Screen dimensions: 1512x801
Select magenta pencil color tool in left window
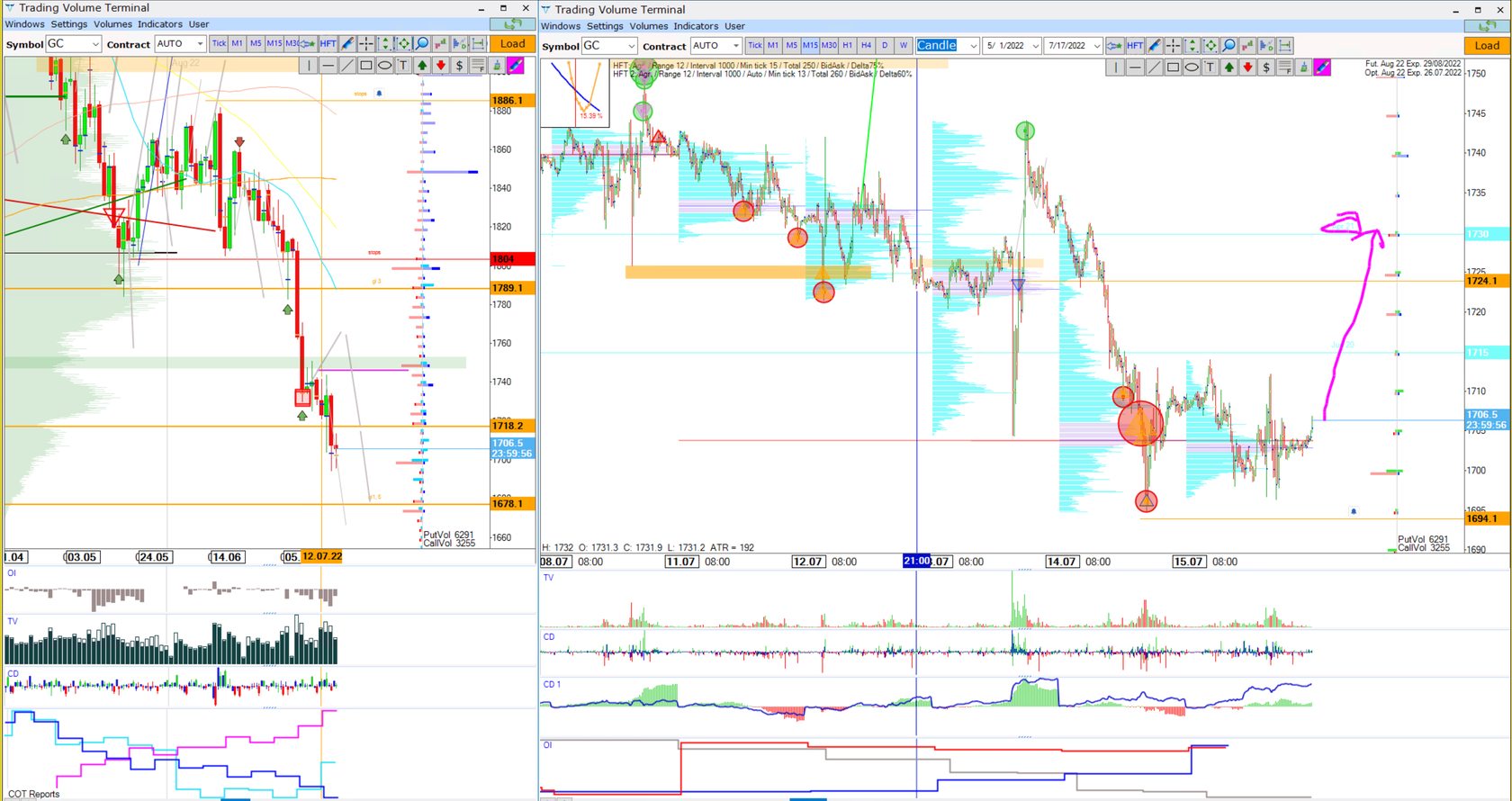coord(516,65)
